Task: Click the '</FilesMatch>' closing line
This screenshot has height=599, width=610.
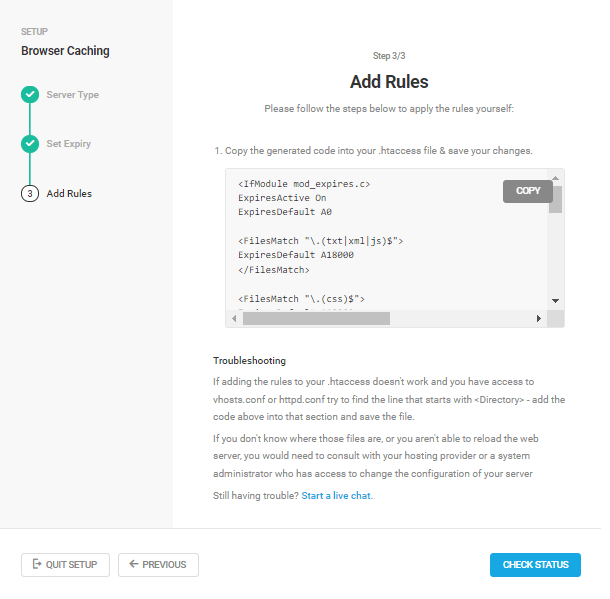Action: (274, 270)
